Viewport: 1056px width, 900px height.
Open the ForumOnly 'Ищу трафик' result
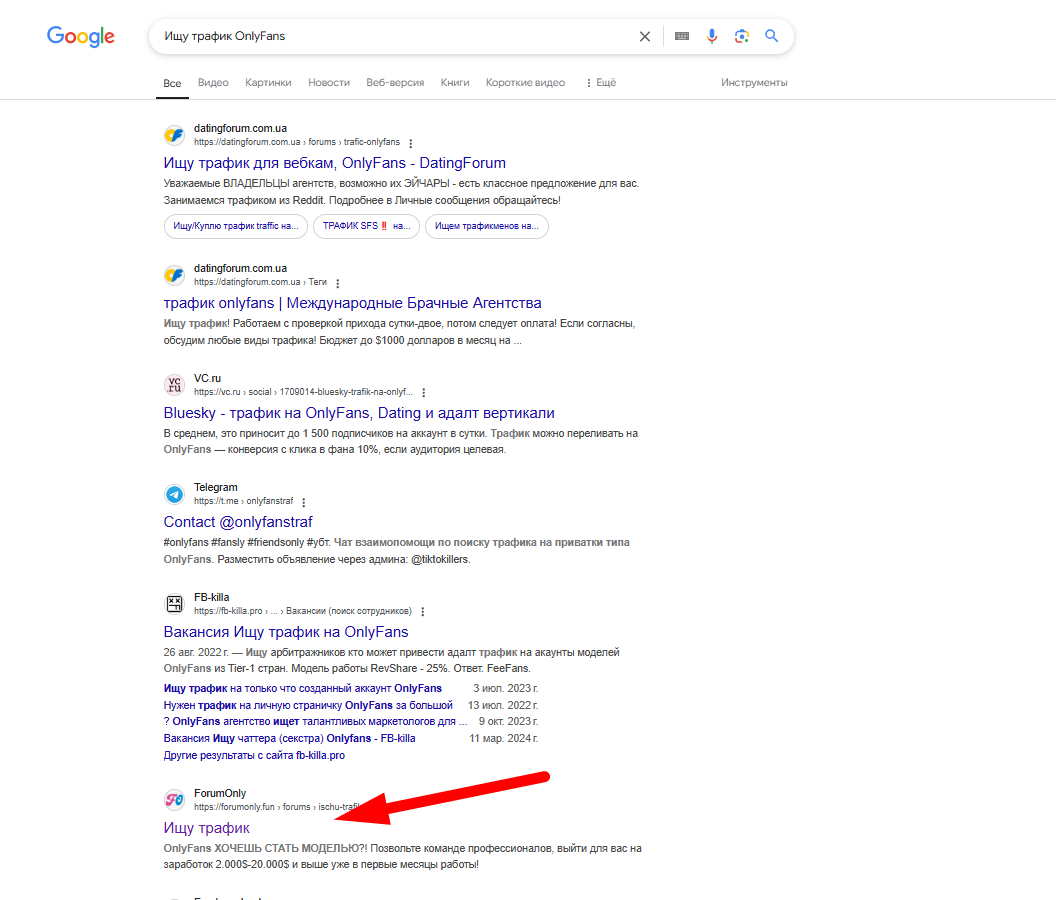tap(206, 828)
